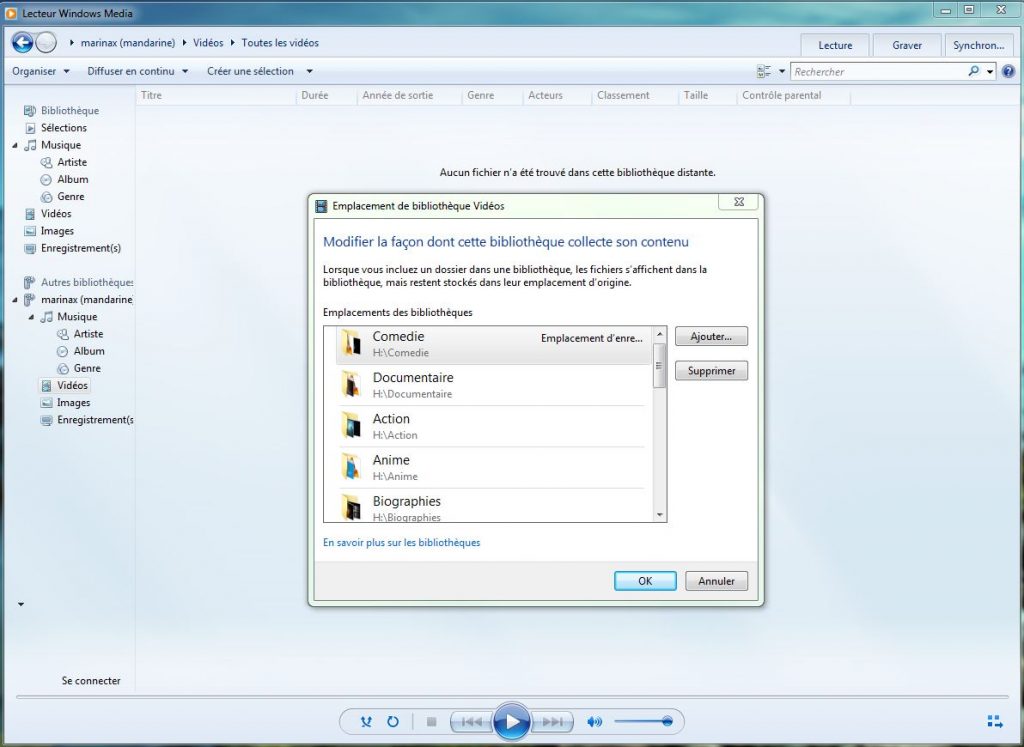Switch to the Graver tab
This screenshot has width=1024, height=747.
[x=907, y=45]
